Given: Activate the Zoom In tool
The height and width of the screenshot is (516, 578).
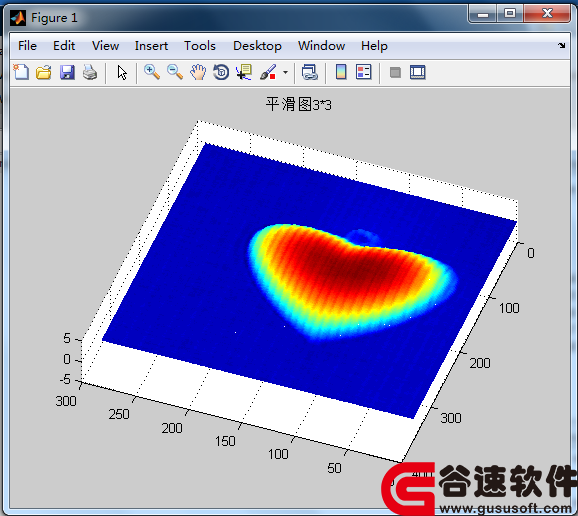Looking at the screenshot, I should (152, 72).
